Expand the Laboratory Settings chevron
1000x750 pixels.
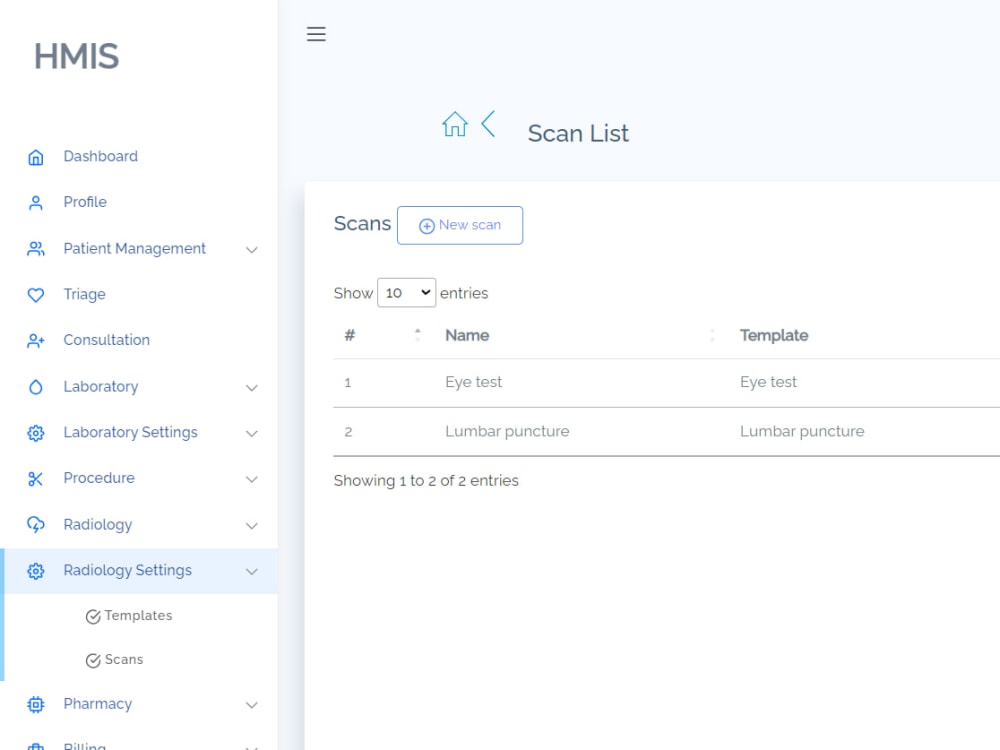tap(252, 434)
